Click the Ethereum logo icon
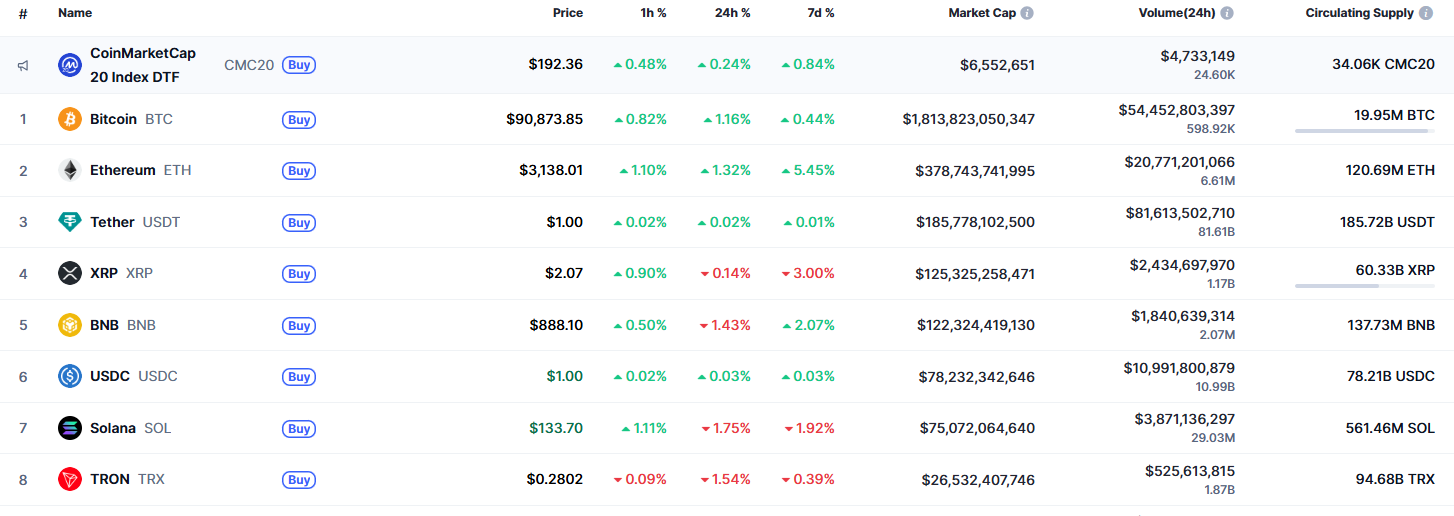The image size is (1454, 516). click(x=70, y=171)
